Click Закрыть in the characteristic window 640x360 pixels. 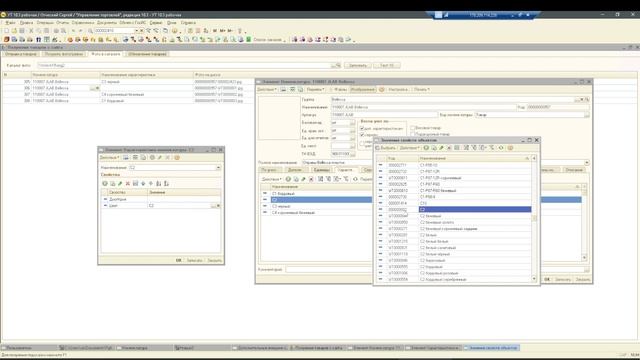[214, 260]
